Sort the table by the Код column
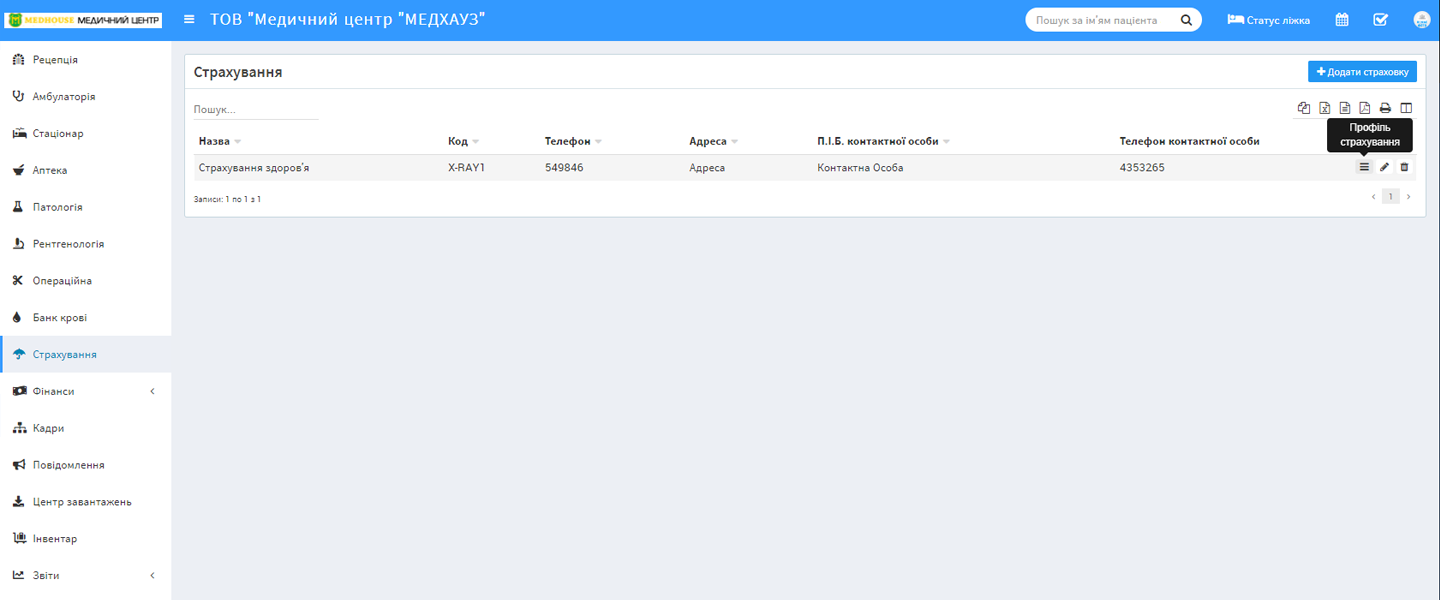The width and height of the screenshot is (1440, 600). (x=463, y=142)
